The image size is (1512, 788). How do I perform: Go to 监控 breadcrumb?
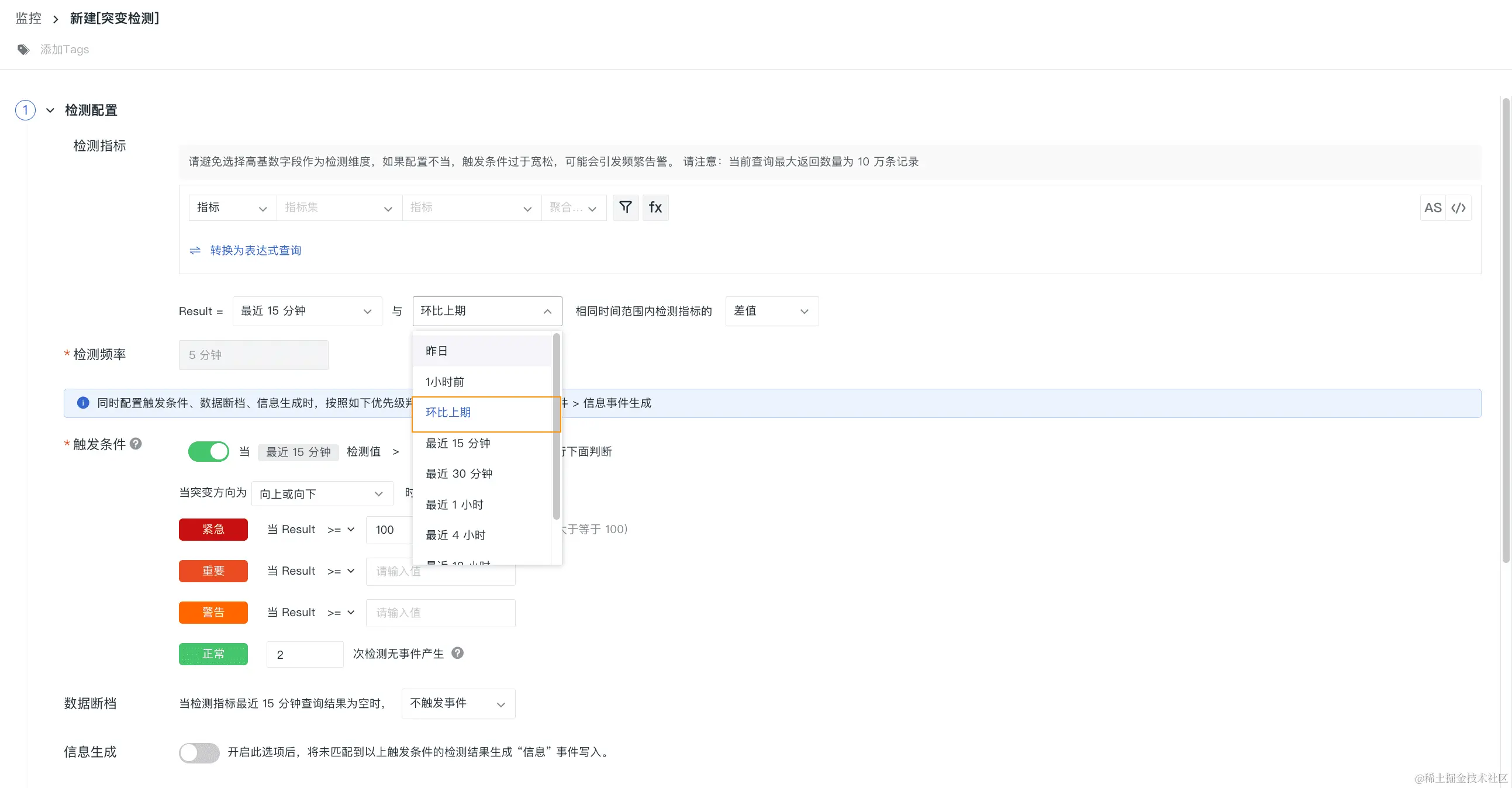(29, 18)
